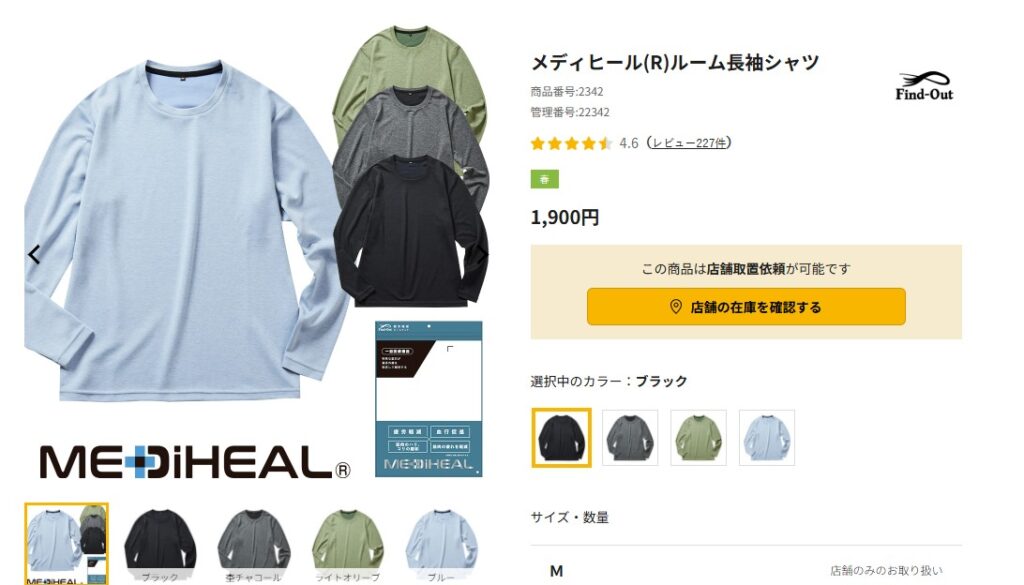Select the charcoal gray color swatch
This screenshot has width=1024, height=585.
(x=630, y=437)
